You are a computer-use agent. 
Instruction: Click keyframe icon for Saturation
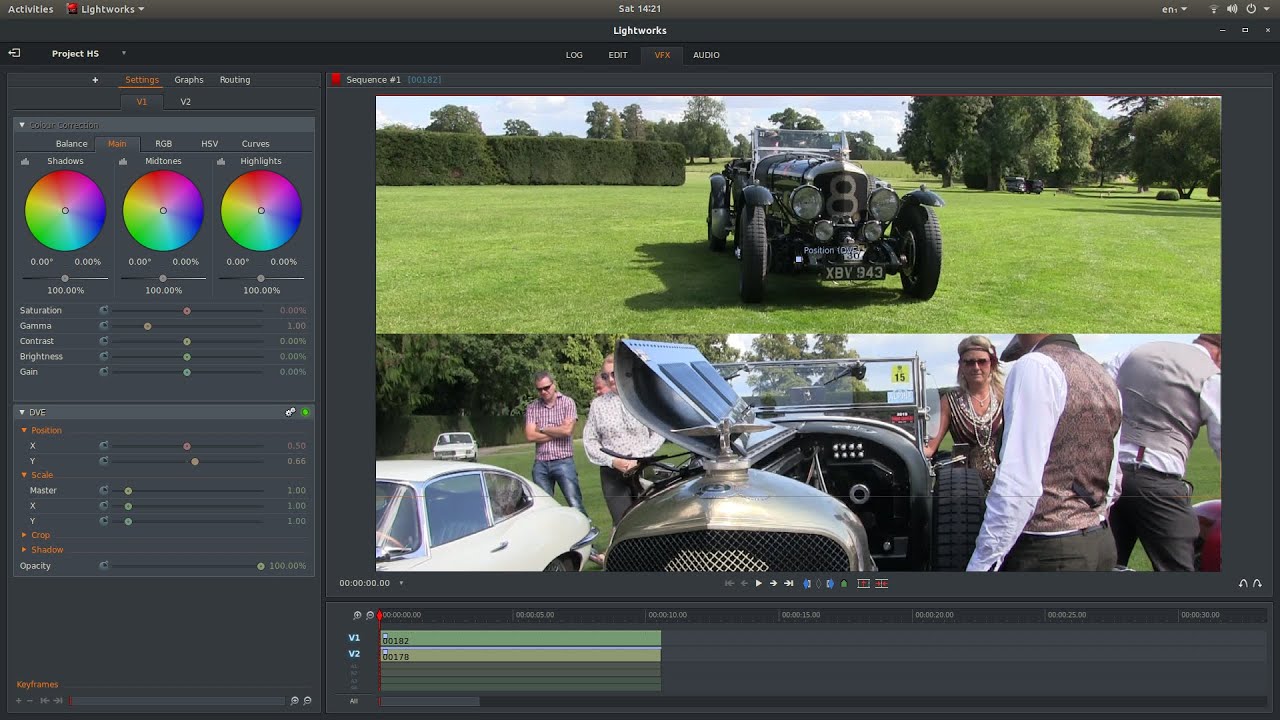104,310
